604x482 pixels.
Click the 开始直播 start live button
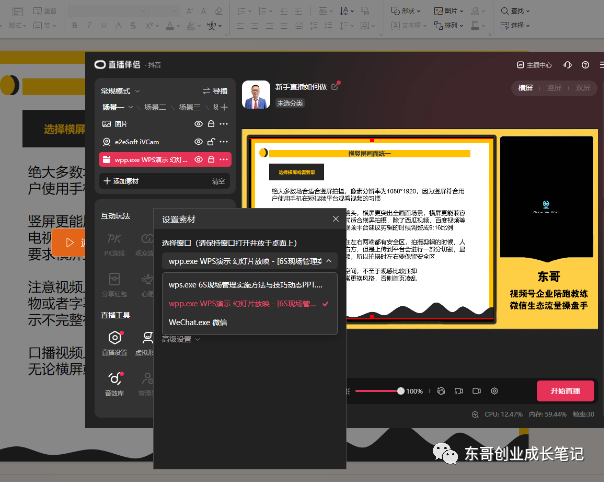point(565,391)
